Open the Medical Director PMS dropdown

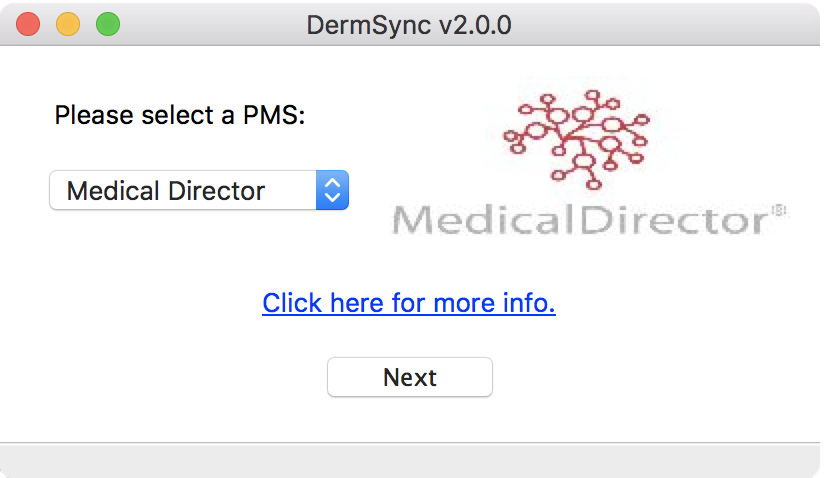[x=199, y=190]
